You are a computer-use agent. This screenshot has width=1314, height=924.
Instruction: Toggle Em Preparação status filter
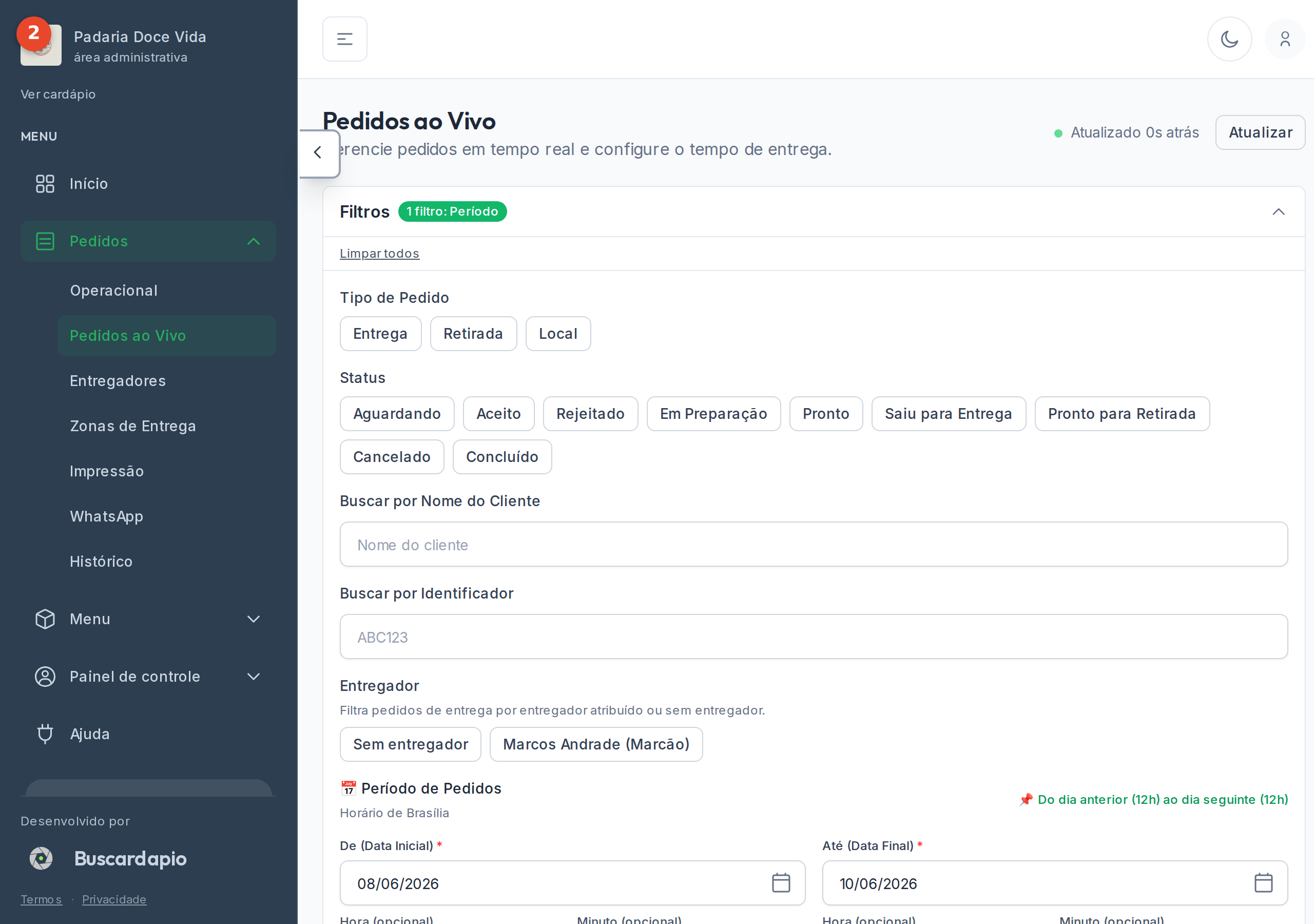713,414
